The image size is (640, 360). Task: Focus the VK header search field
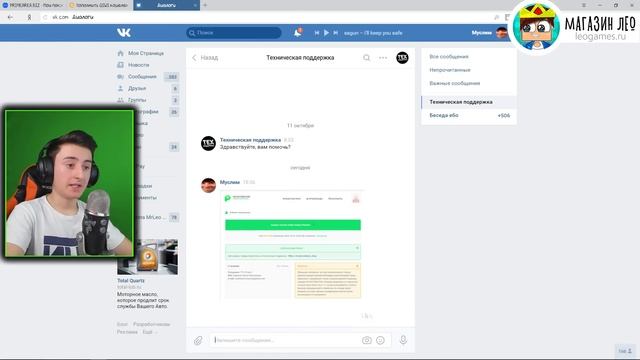[x=234, y=33]
